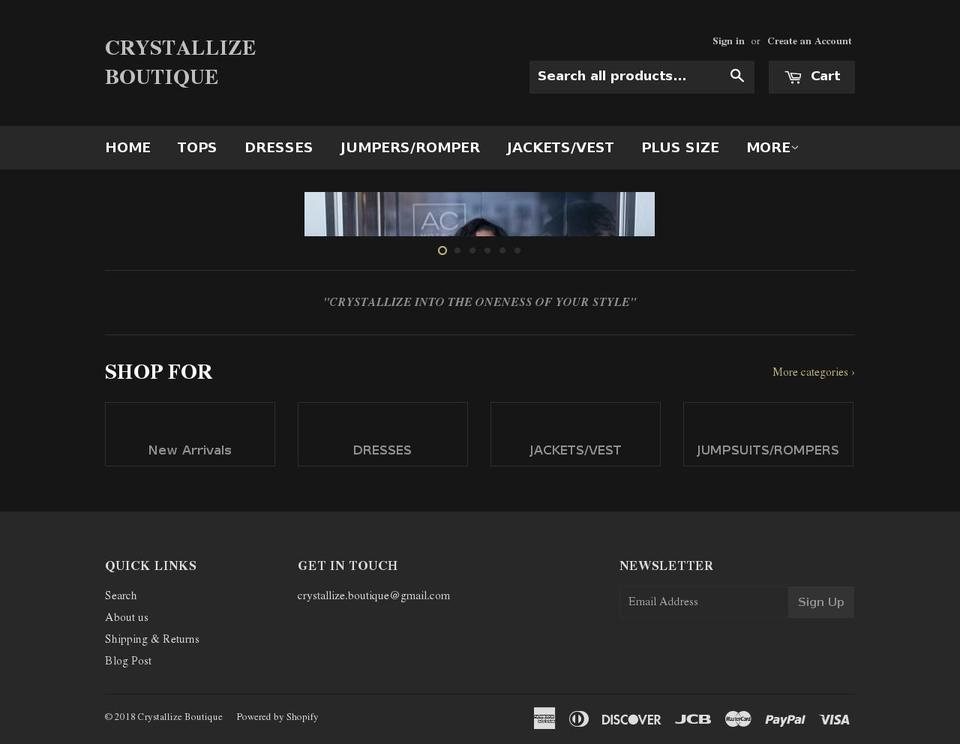Click the American Express payment icon
This screenshot has height=744, width=960.
pos(544,718)
